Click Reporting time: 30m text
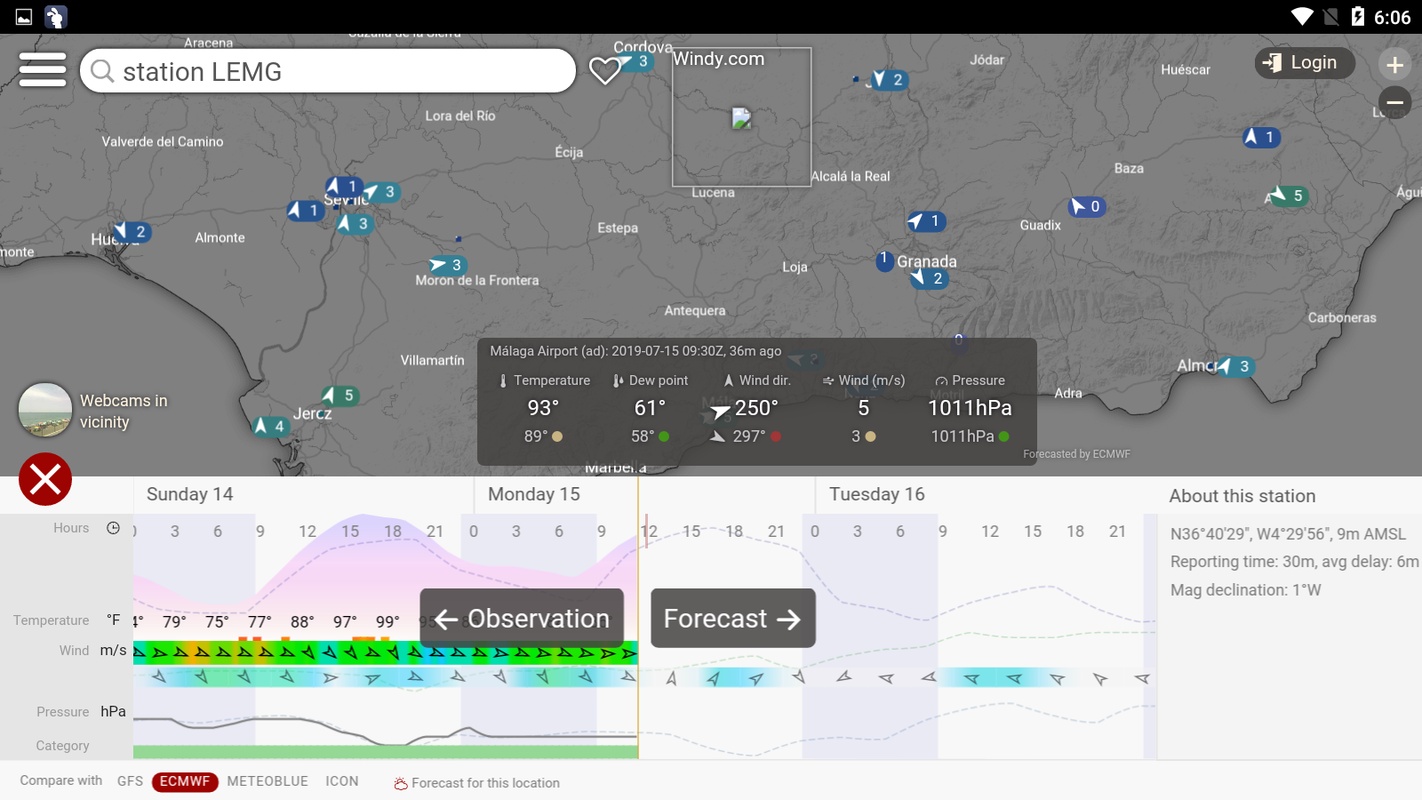Viewport: 1422px width, 800px height. click(x=1294, y=562)
